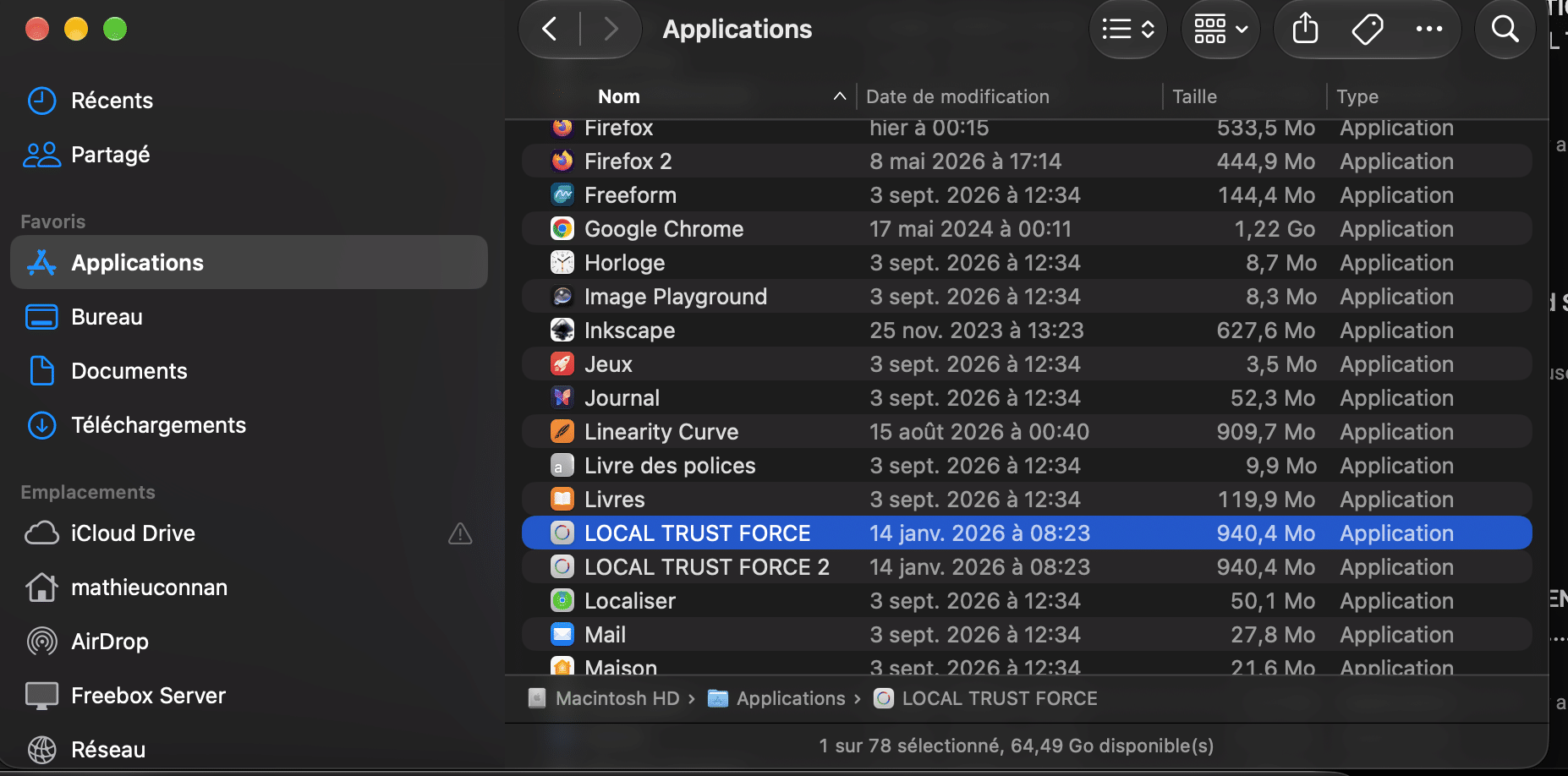Go back with the left chevron button
The width and height of the screenshot is (1568, 776).
pyautogui.click(x=550, y=30)
